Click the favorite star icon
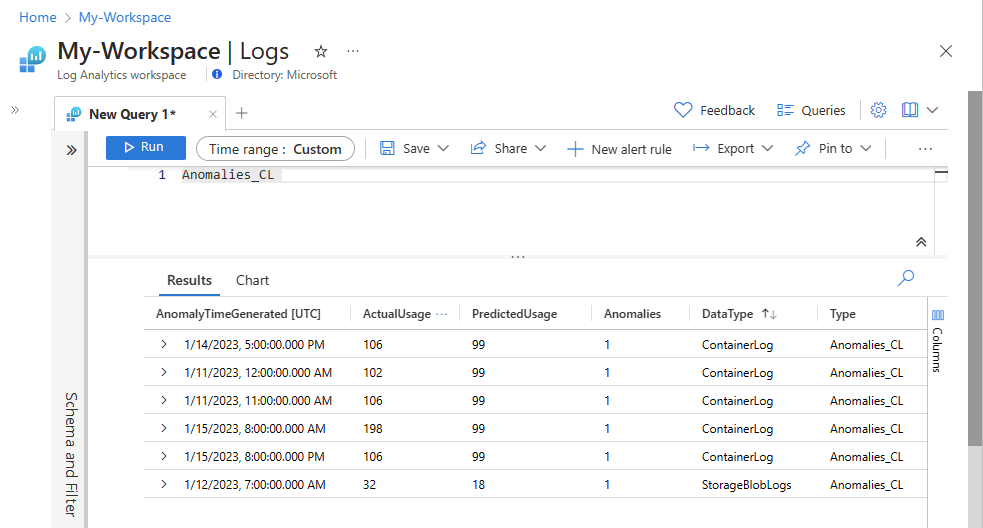 (x=320, y=51)
